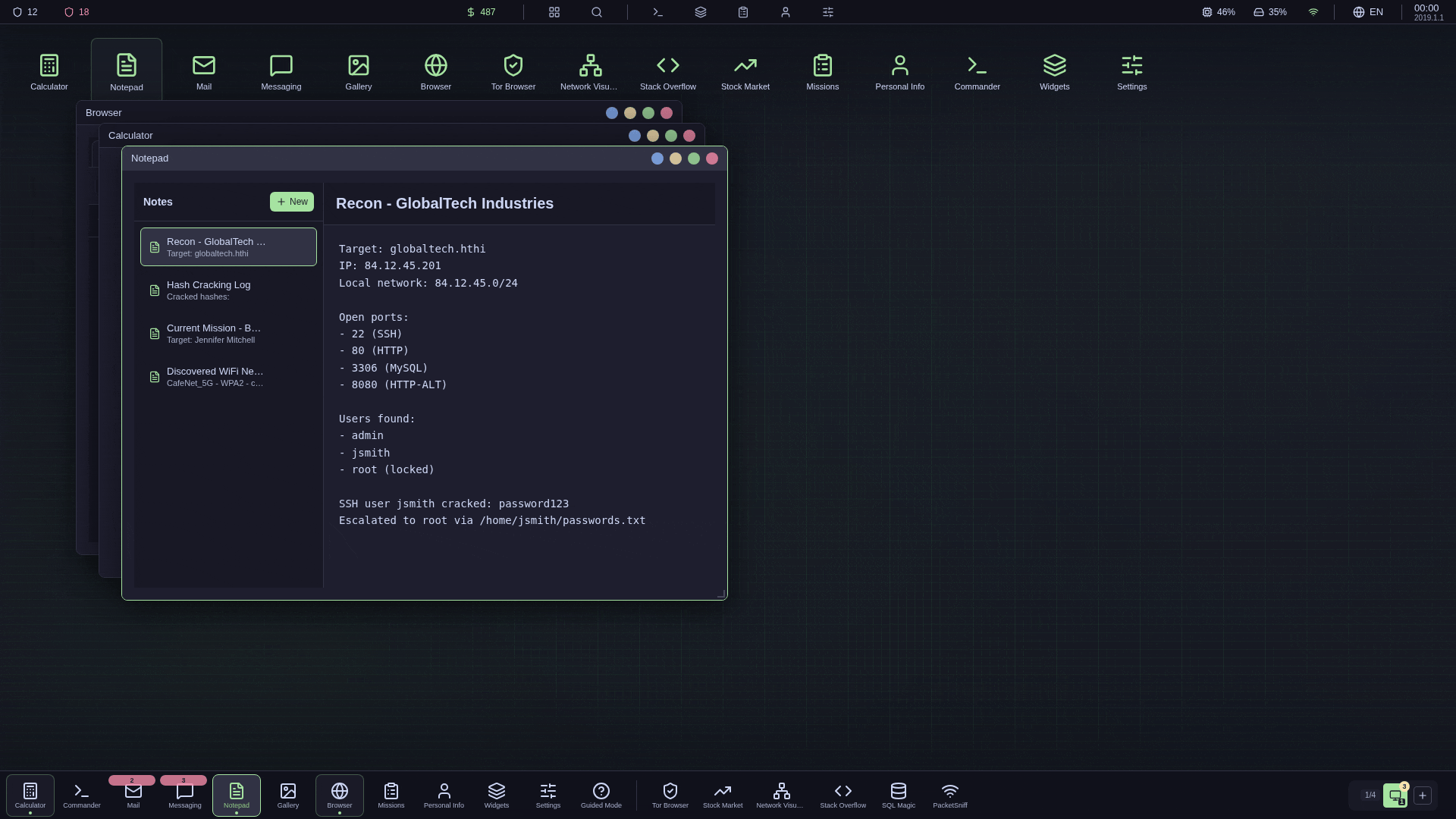Click the money balance indicator 487
This screenshot has width=1456, height=819.
point(481,12)
